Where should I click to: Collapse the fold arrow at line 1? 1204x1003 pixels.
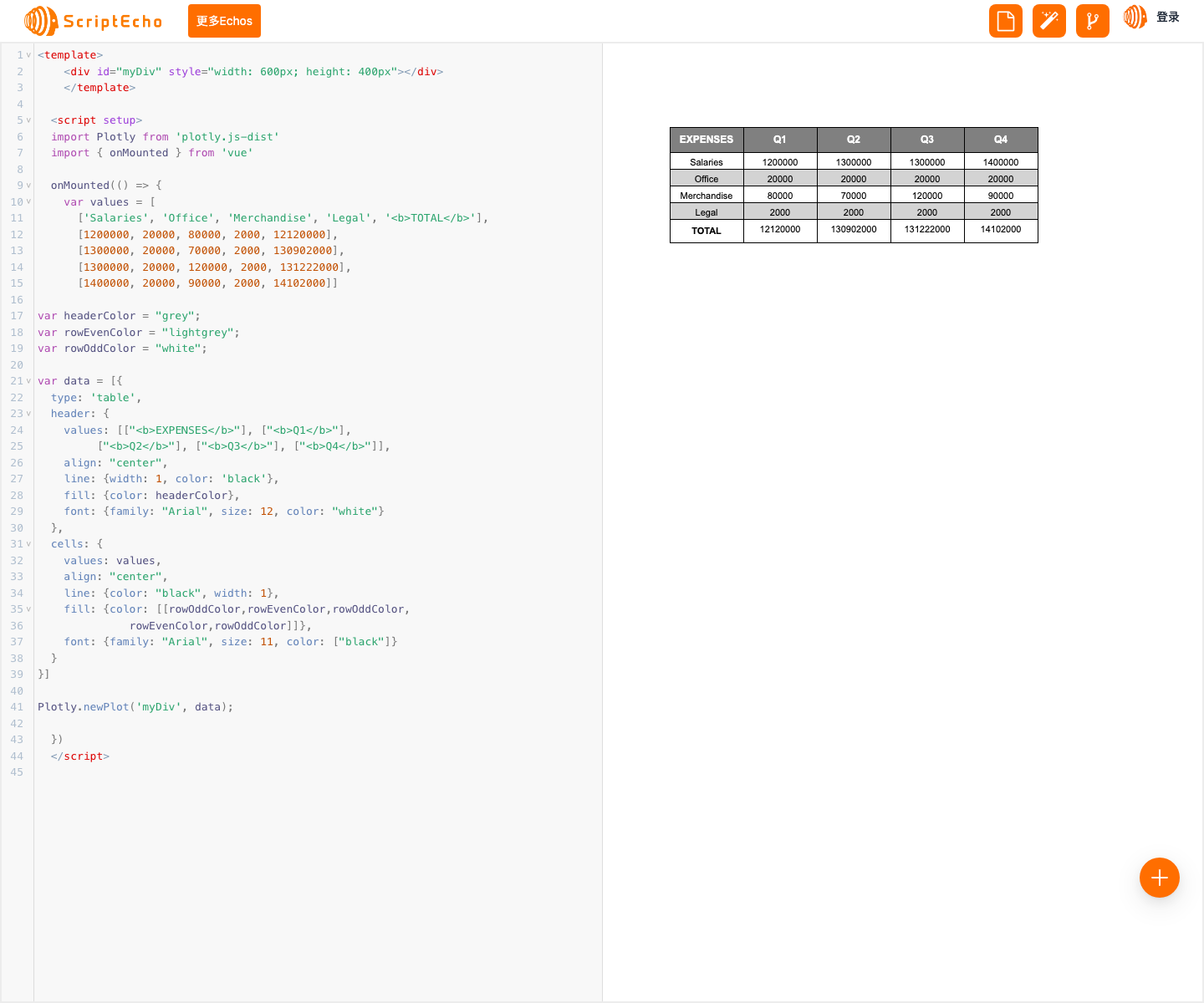click(28, 55)
